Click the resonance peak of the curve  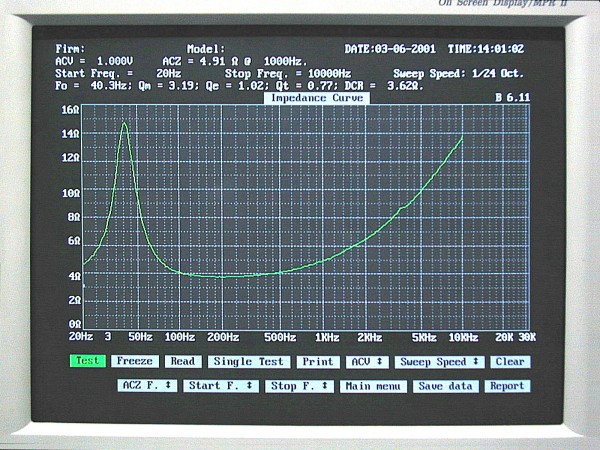click(124, 123)
